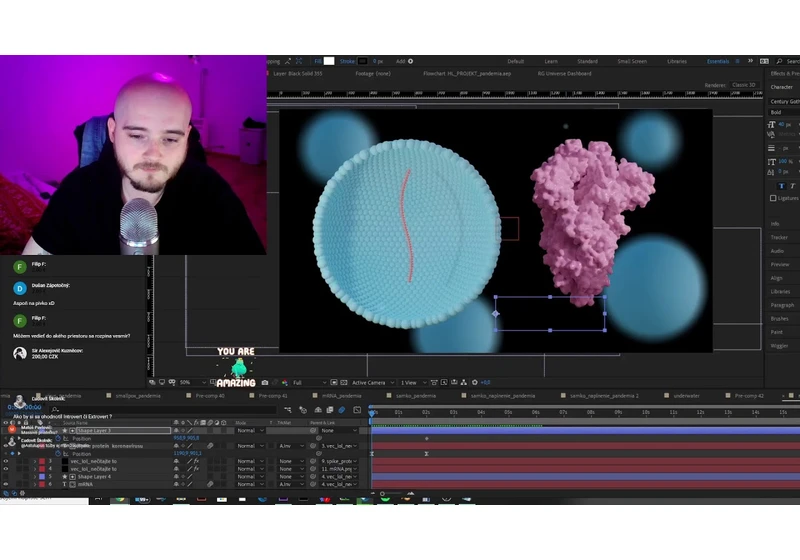Take a snapshot with the camera icon
The image size is (800, 560).
pos(265,382)
